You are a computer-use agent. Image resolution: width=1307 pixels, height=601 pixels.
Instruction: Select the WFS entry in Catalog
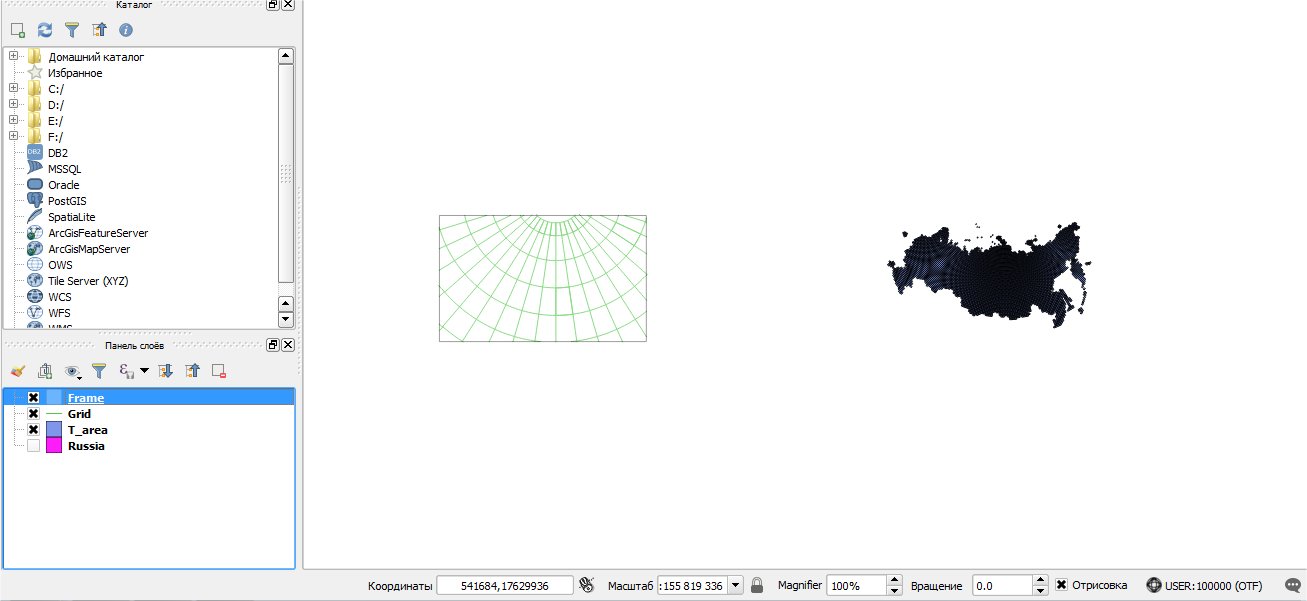click(59, 313)
